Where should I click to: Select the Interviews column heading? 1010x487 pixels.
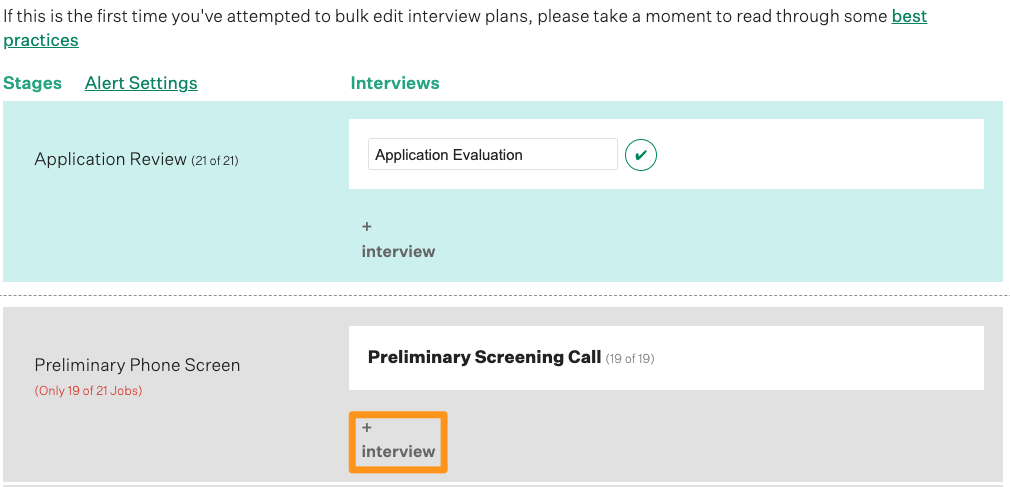[x=395, y=83]
